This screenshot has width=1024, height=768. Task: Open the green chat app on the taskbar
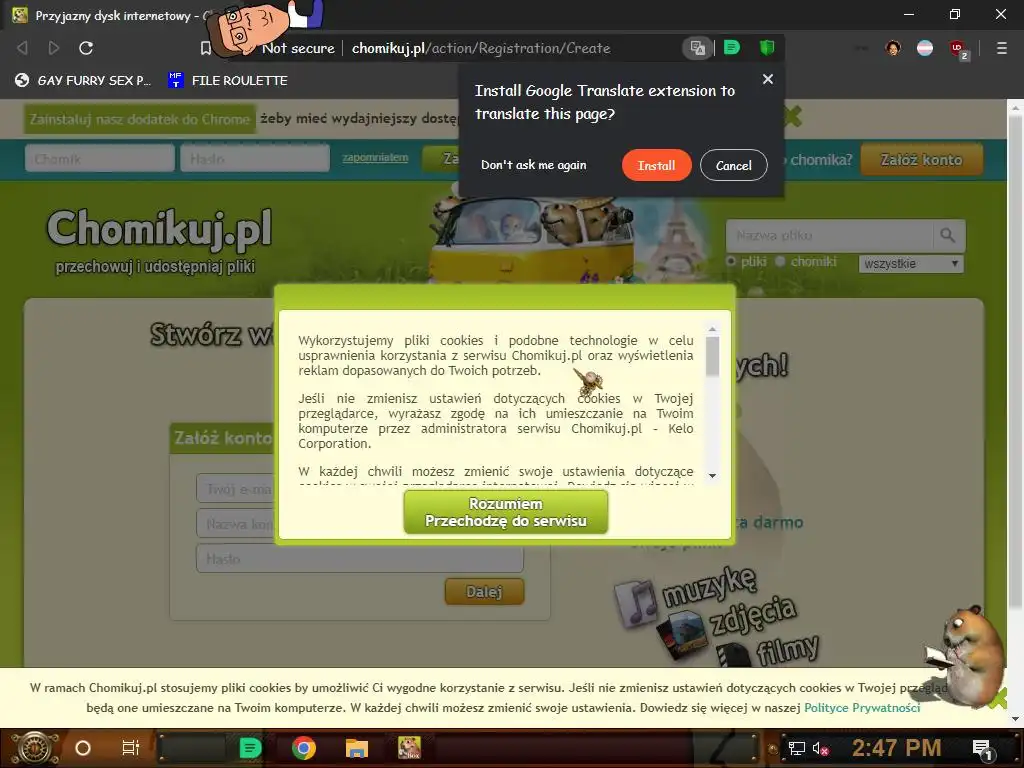tap(250, 748)
